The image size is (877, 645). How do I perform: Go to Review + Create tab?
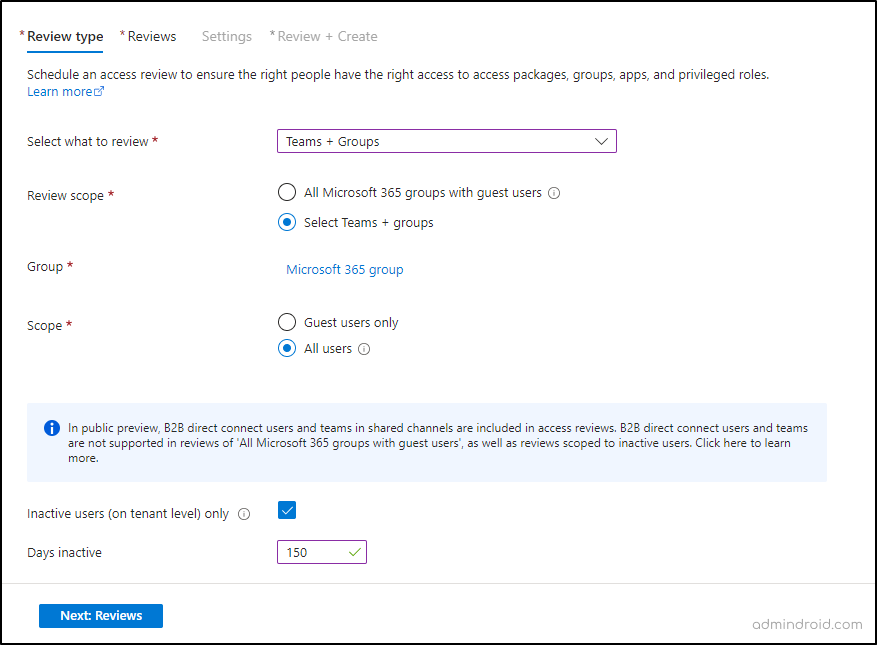pos(327,36)
